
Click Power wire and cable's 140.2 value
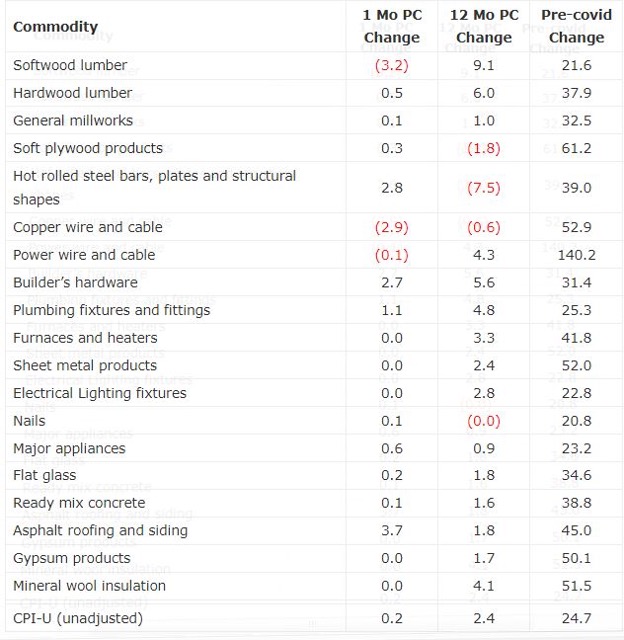tap(577, 255)
